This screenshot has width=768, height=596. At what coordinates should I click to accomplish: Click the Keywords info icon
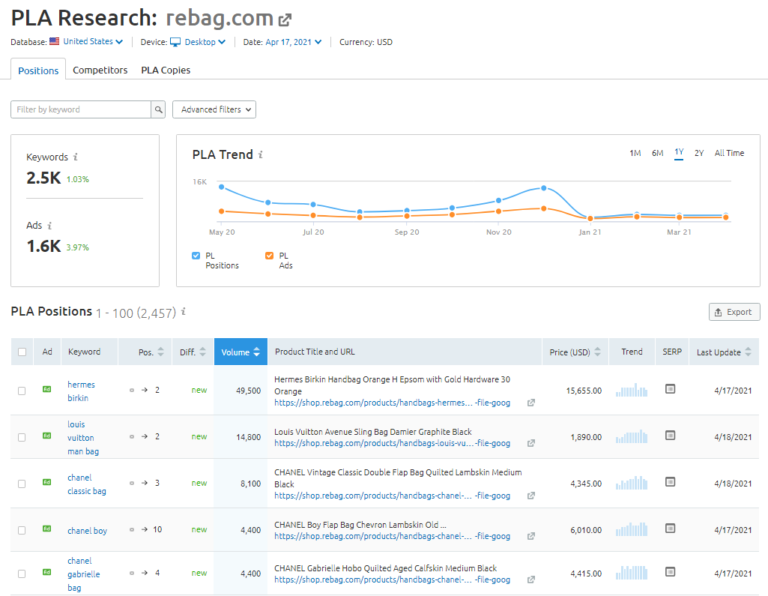75,157
